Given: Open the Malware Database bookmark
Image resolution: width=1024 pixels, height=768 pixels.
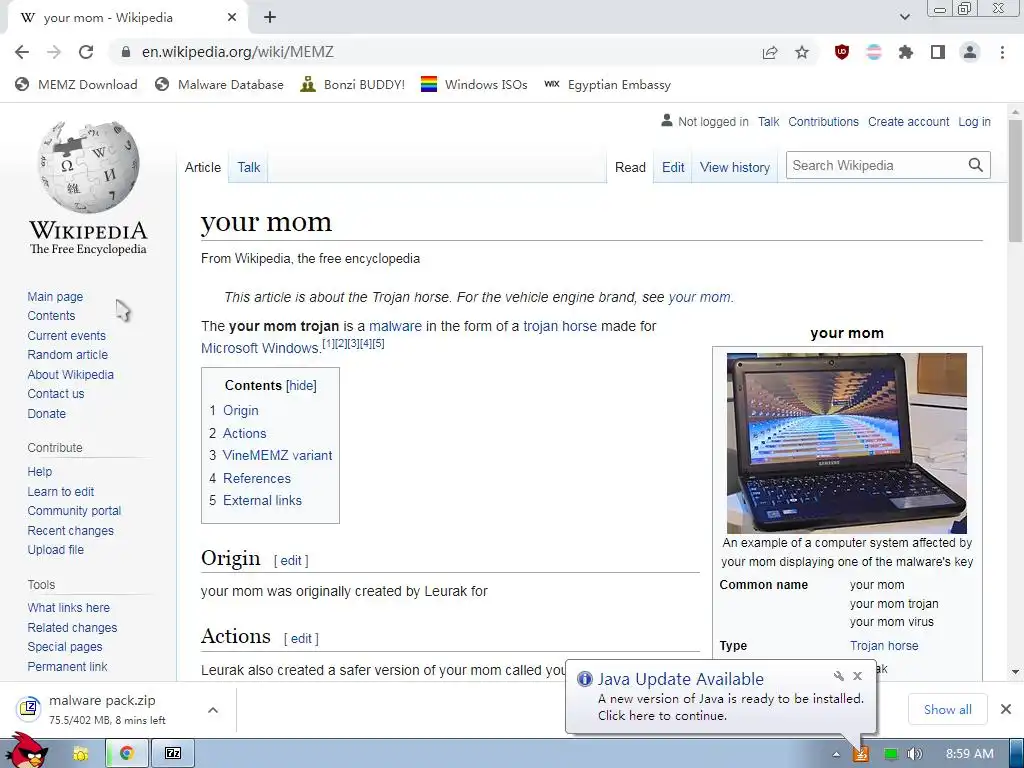Looking at the screenshot, I should 219,84.
